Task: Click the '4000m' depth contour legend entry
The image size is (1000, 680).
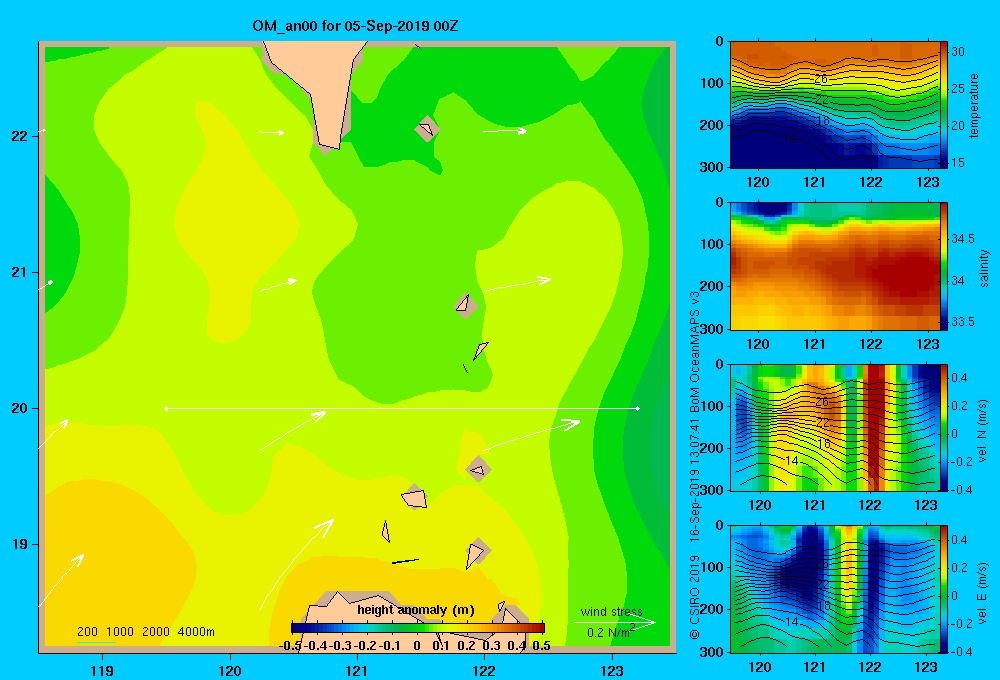Action: [x=196, y=632]
